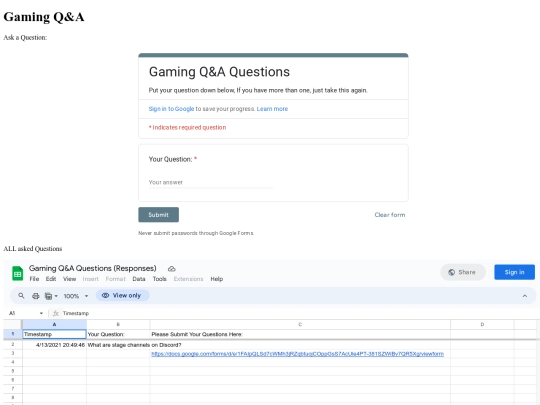Open the Help menu
The width and height of the screenshot is (540, 405).
(x=217, y=279)
